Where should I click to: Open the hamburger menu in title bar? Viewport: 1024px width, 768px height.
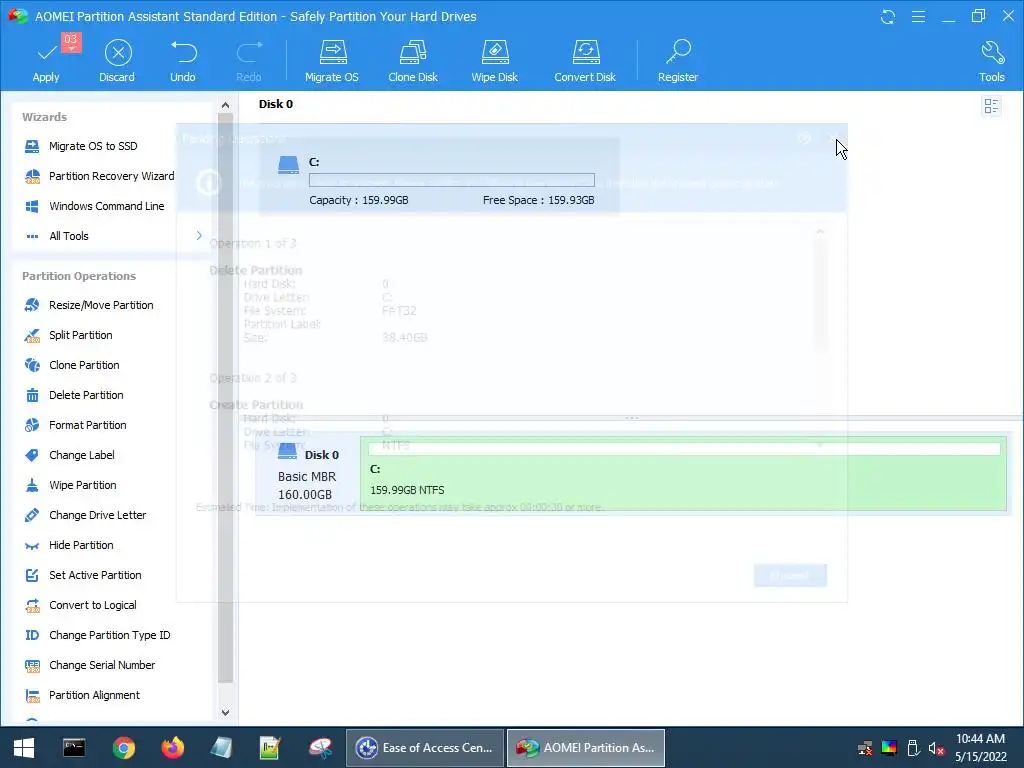(x=918, y=16)
